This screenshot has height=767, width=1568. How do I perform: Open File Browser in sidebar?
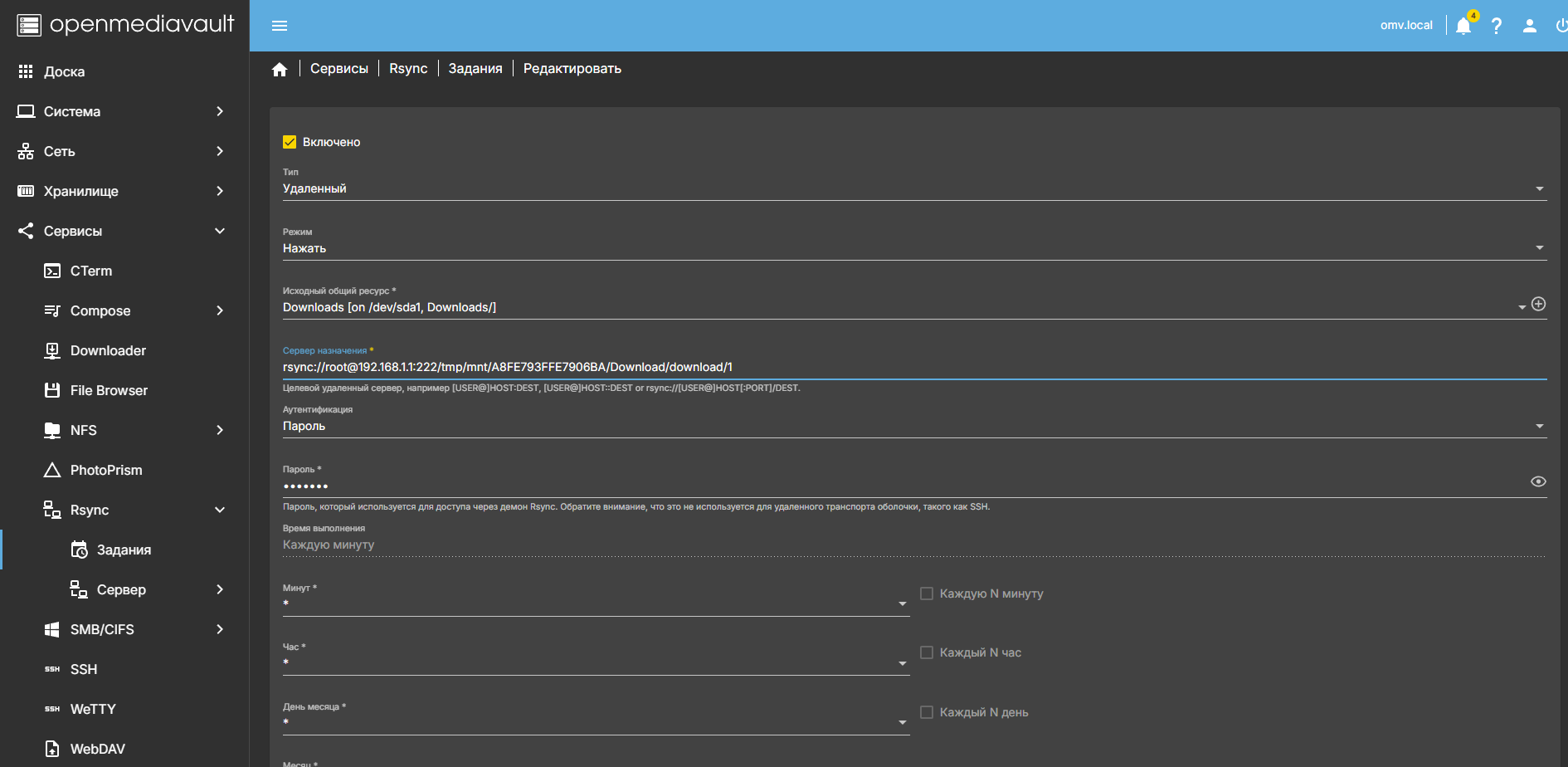109,390
